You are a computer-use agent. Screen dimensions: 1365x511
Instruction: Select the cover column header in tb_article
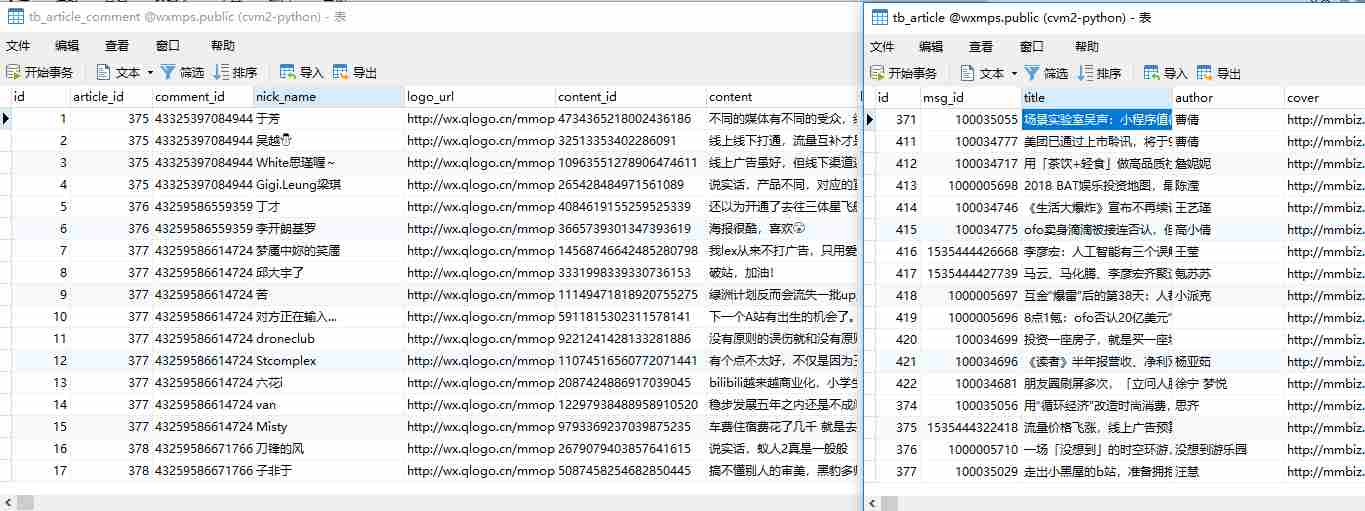coord(1324,98)
